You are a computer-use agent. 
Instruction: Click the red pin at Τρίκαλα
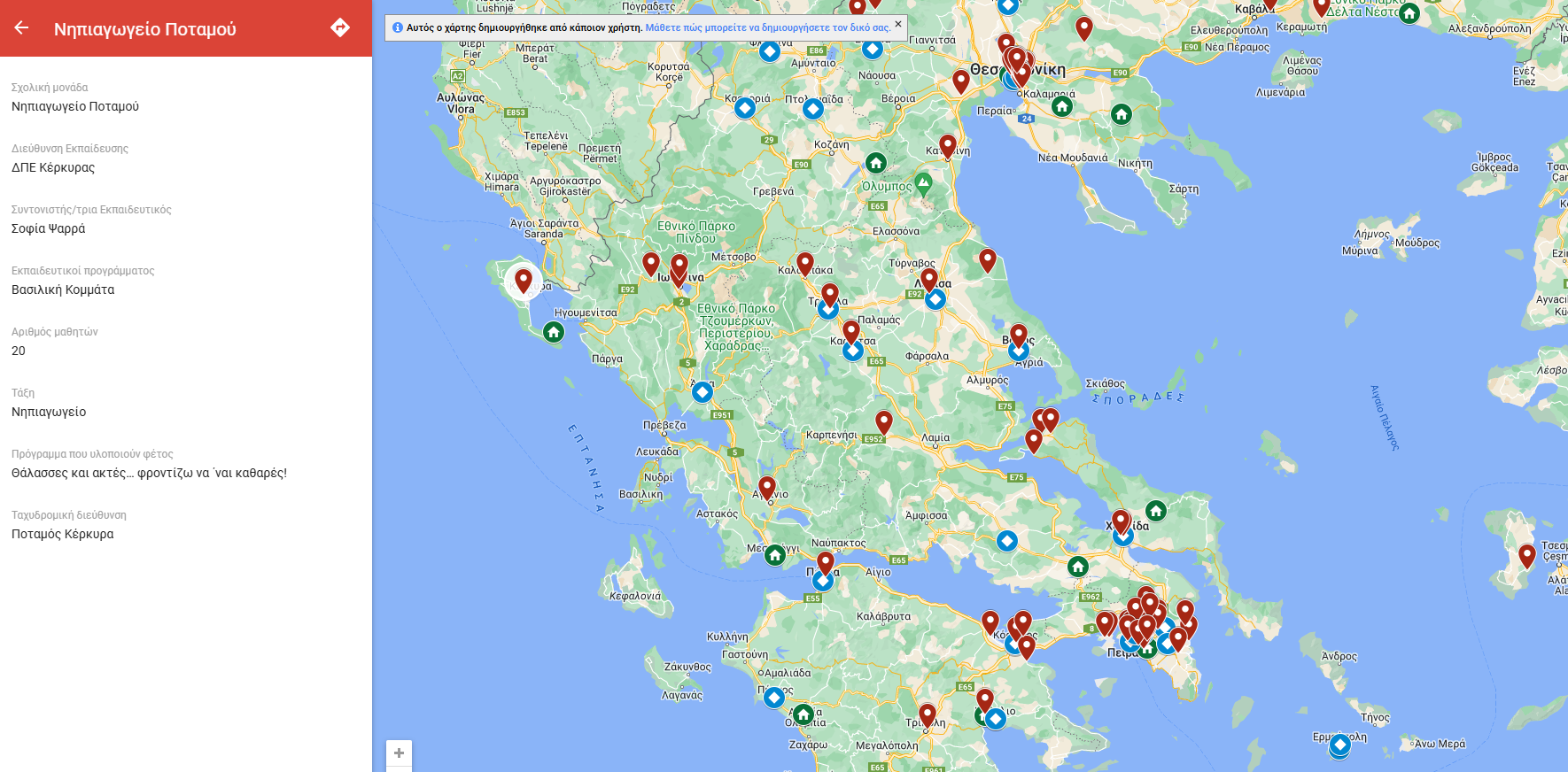pos(830,295)
